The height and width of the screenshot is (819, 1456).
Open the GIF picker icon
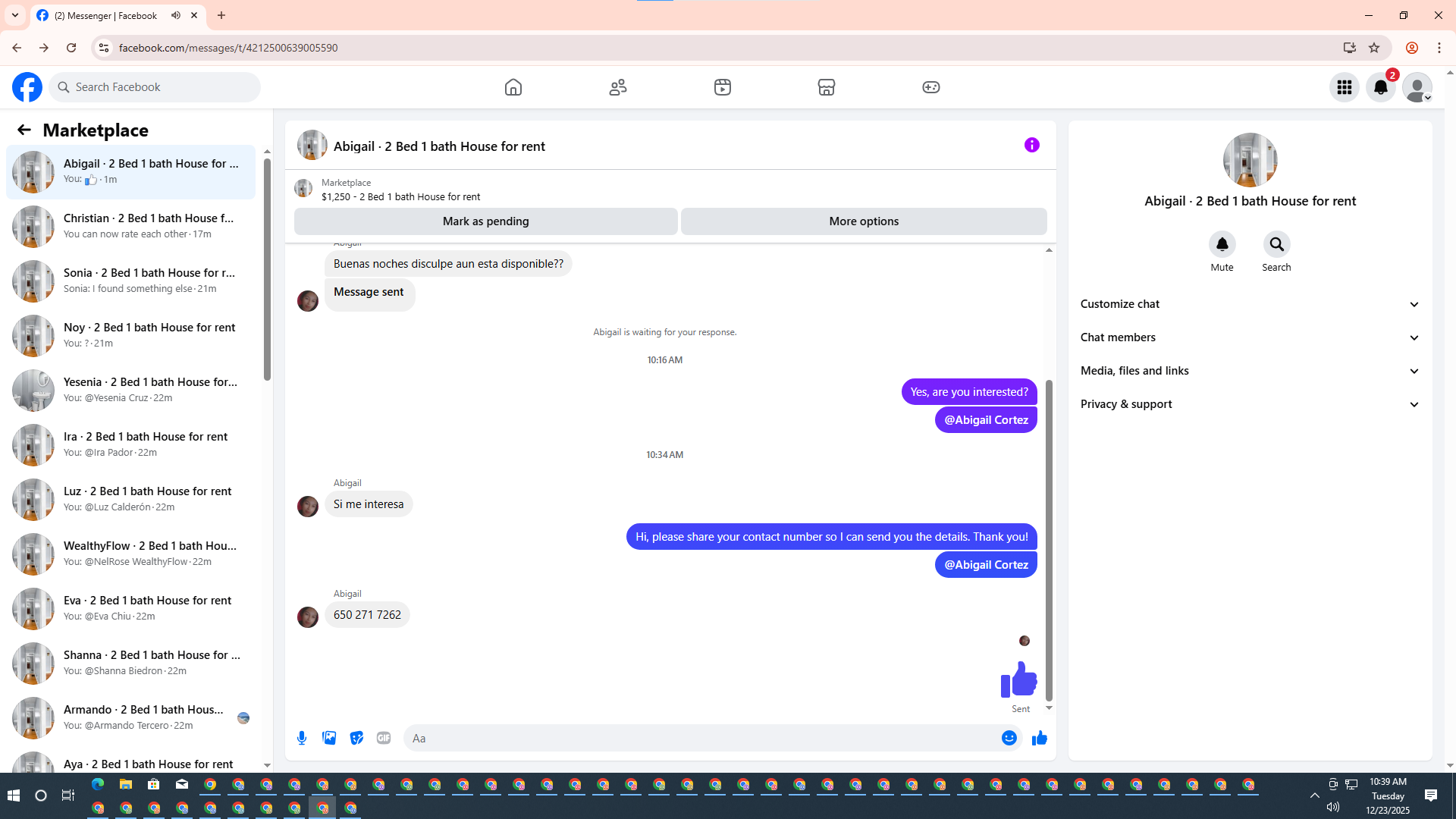384,738
